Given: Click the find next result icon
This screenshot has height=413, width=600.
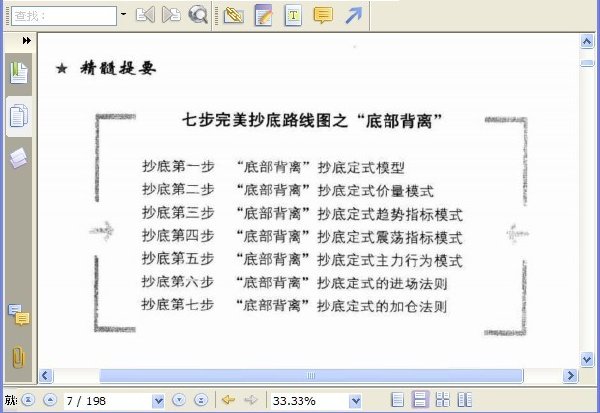Looking at the screenshot, I should [x=171, y=15].
